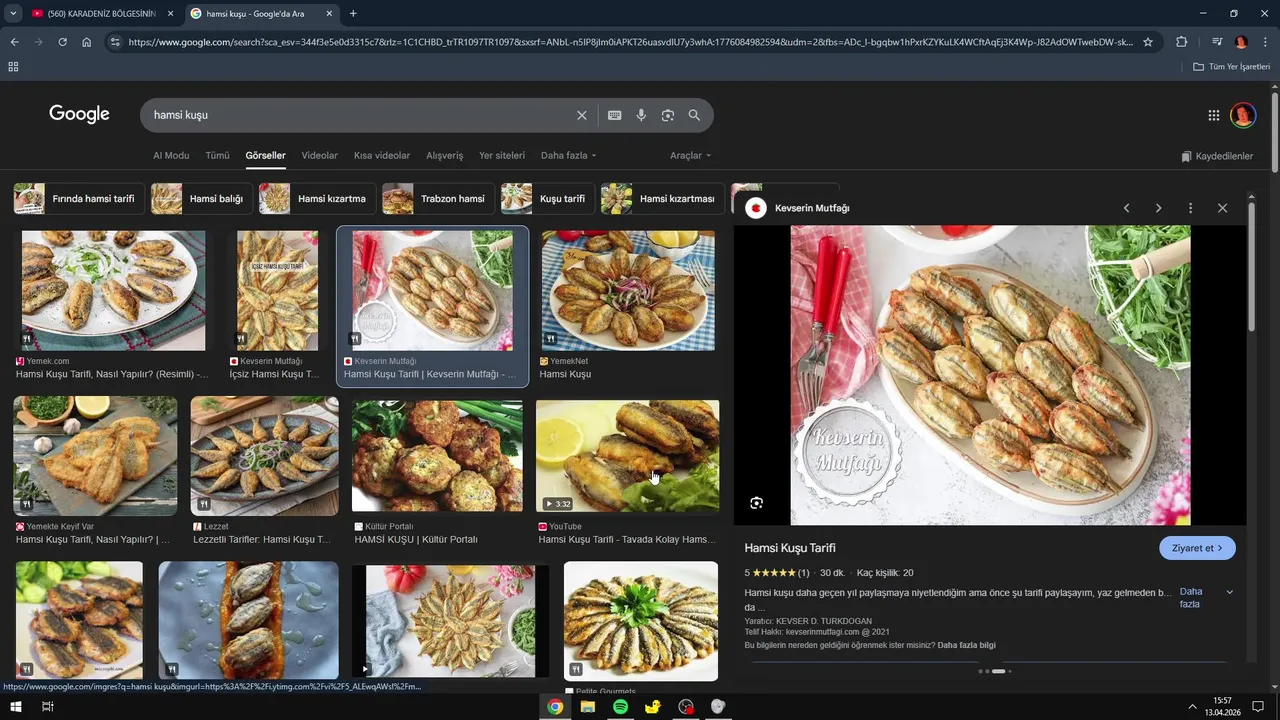Open the yellow duck app on taskbar
1280x720 pixels.
653,706
